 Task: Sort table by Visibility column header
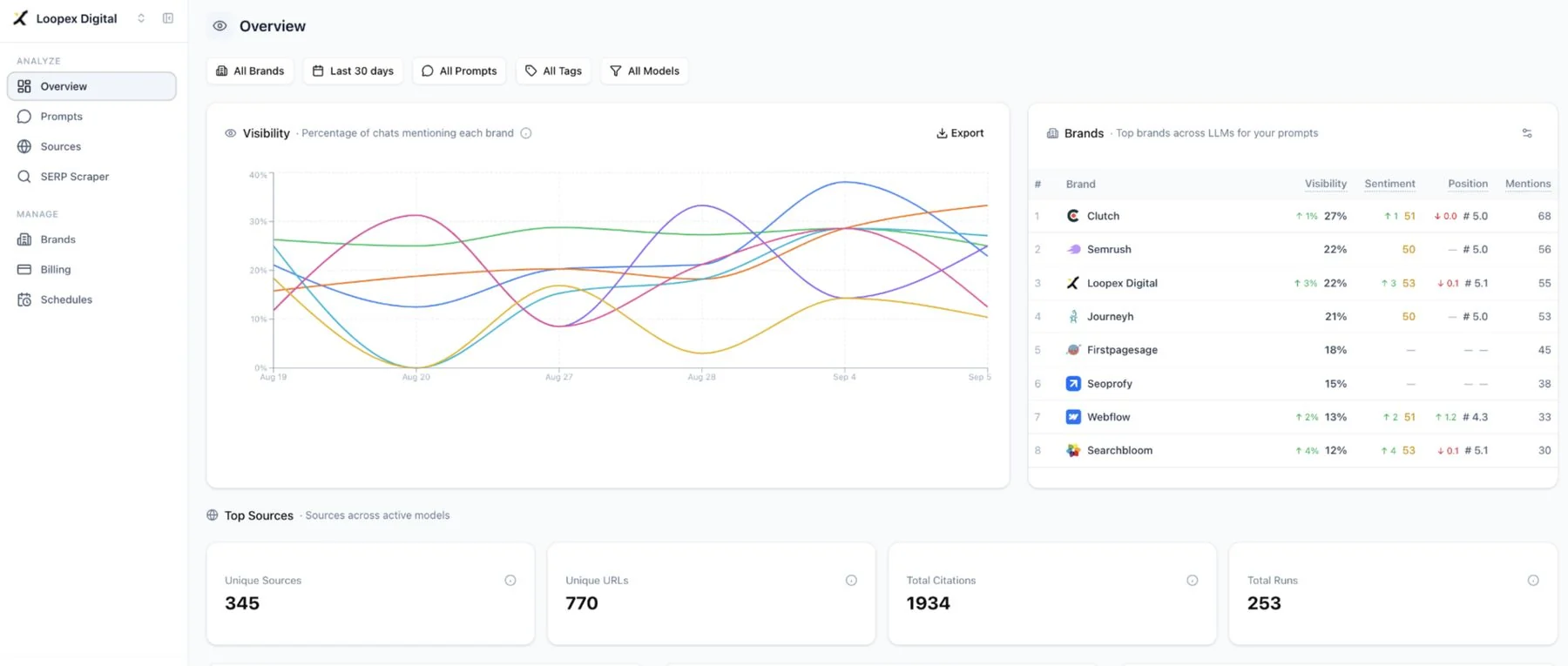[x=1326, y=184]
